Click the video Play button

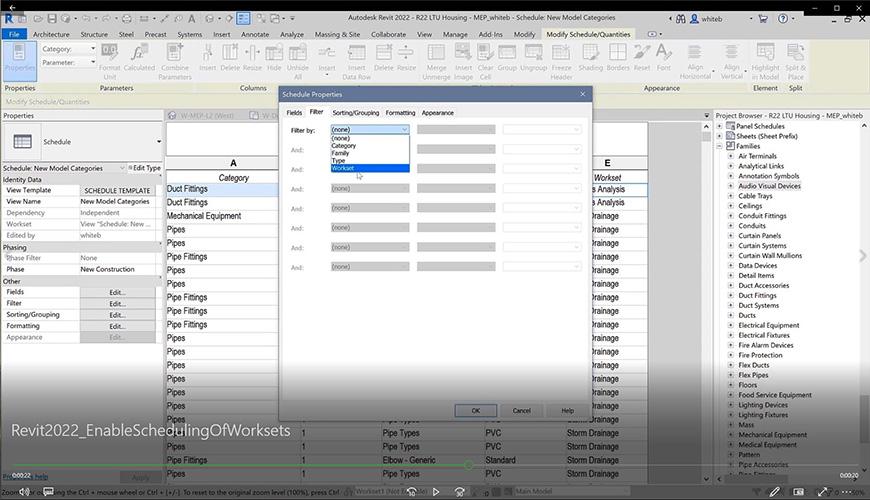pos(436,492)
